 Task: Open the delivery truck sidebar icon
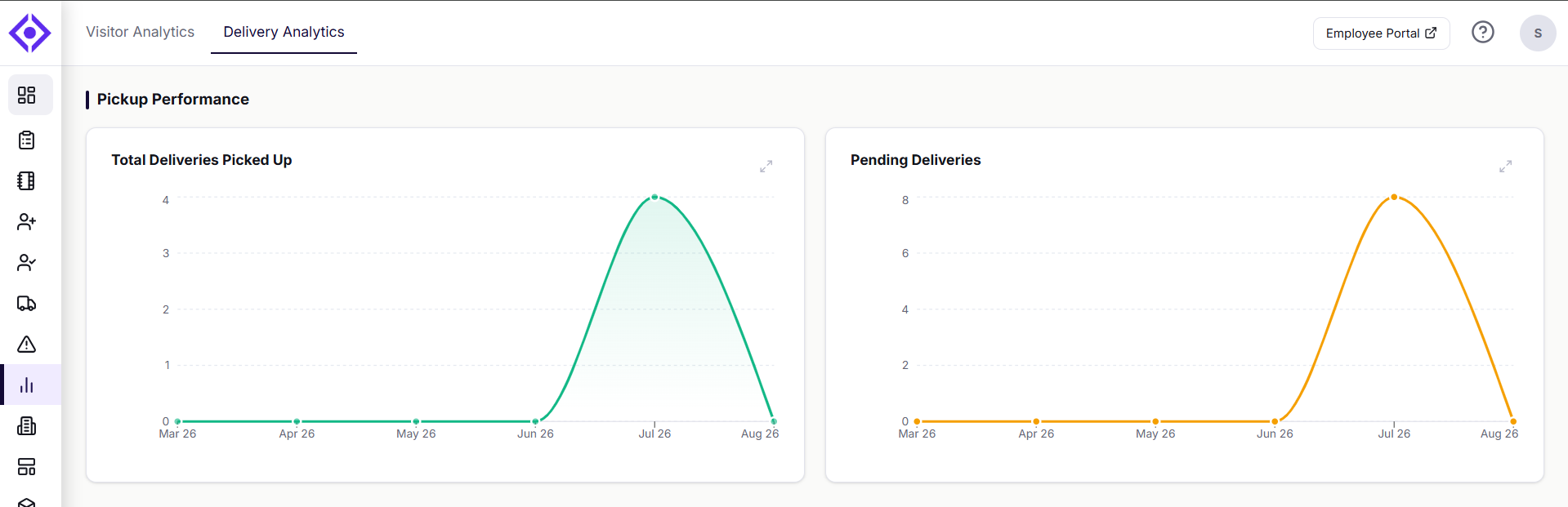coord(27,304)
